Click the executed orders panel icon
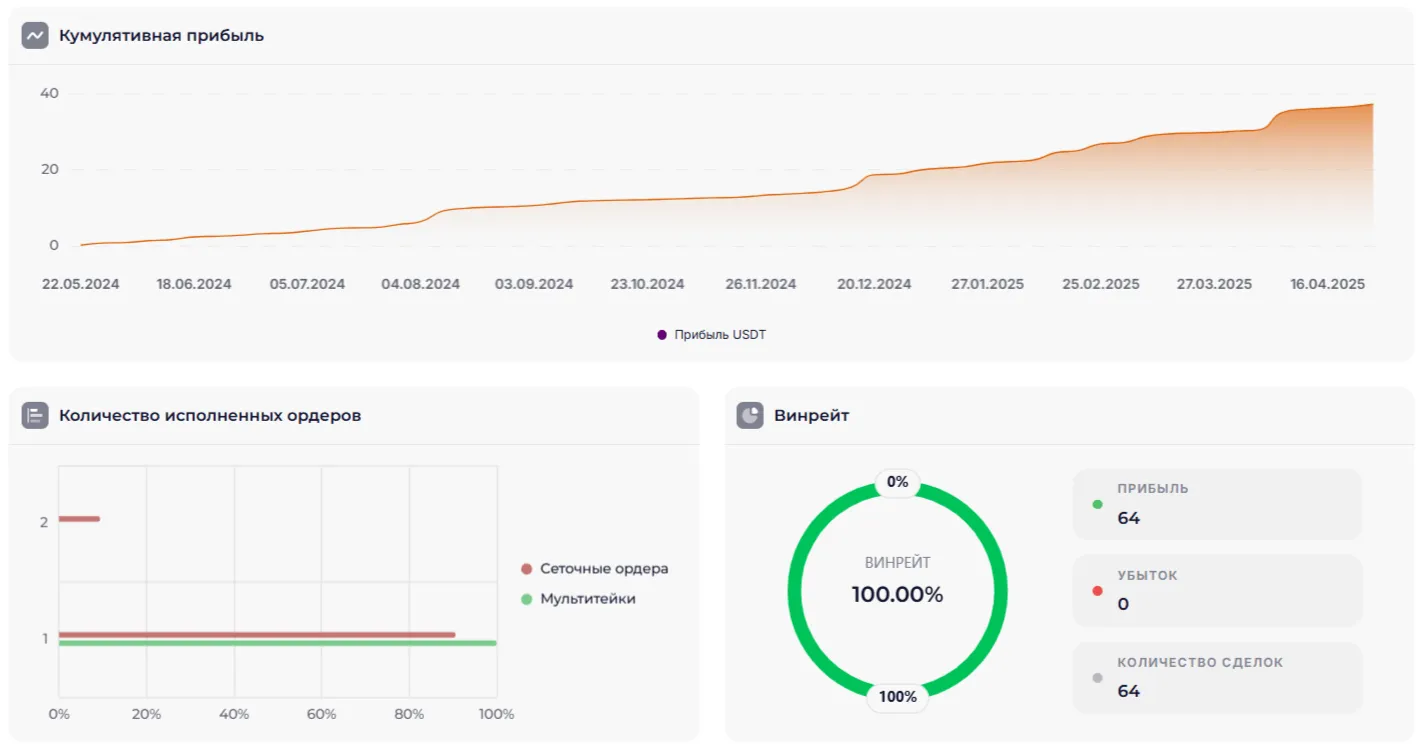 click(x=35, y=415)
